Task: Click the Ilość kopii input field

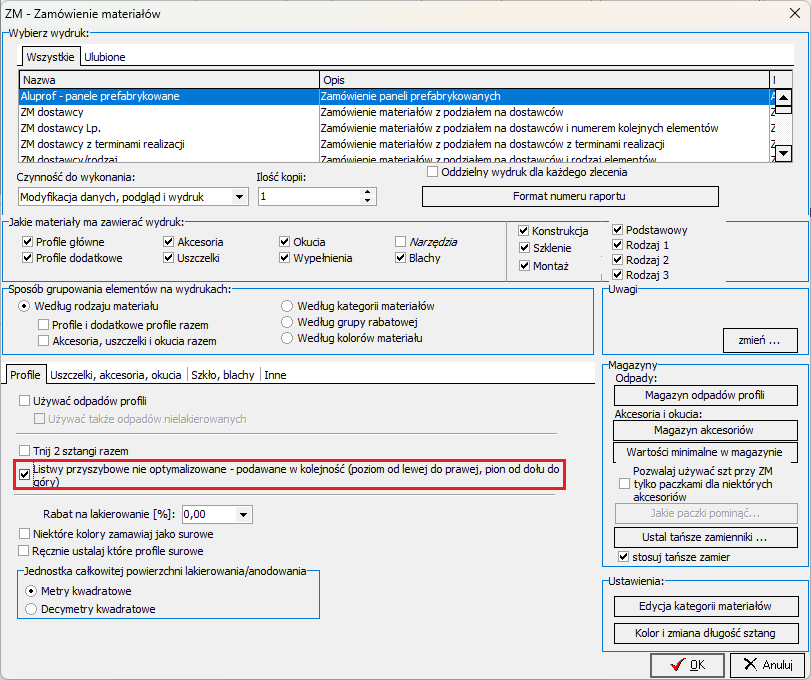Action: (x=307, y=197)
